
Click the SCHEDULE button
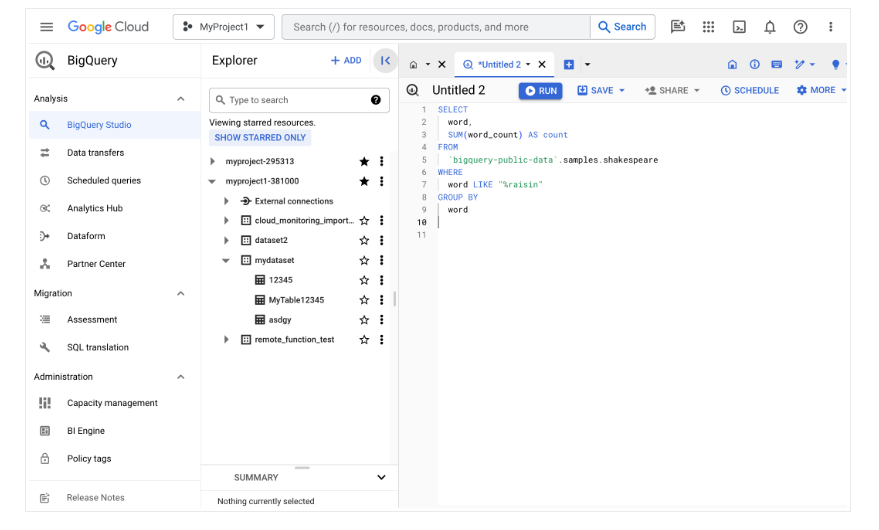(750, 90)
